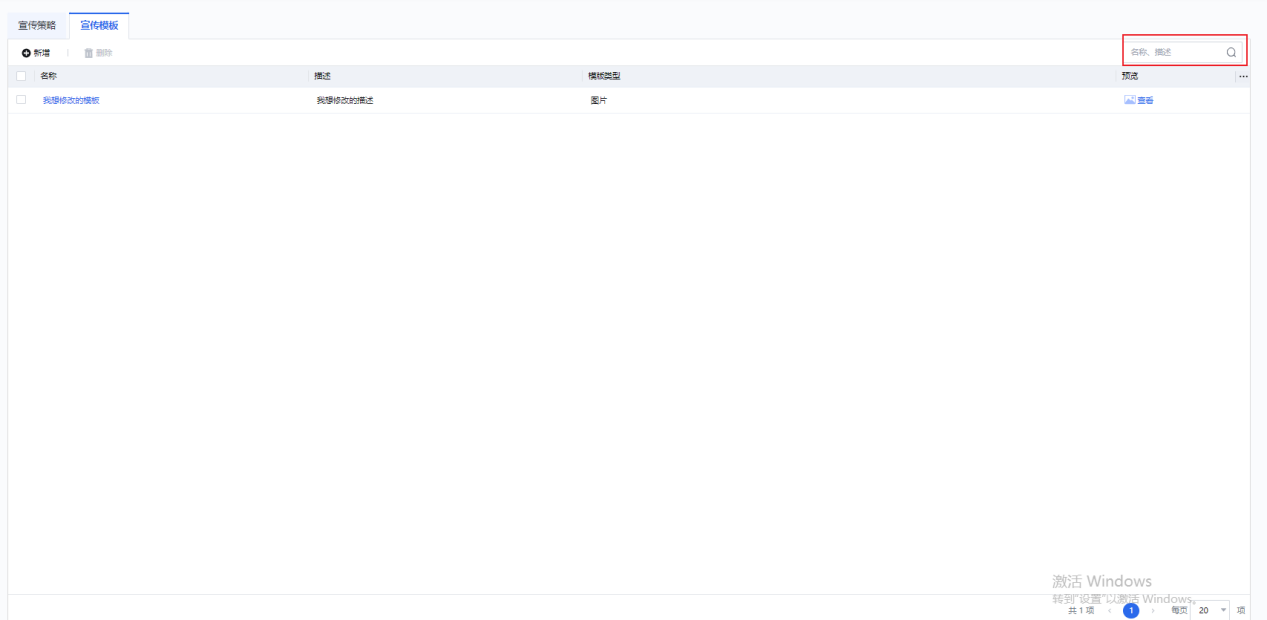Go to the previous page arrow
This screenshot has height=620, width=1267.
(x=1109, y=610)
